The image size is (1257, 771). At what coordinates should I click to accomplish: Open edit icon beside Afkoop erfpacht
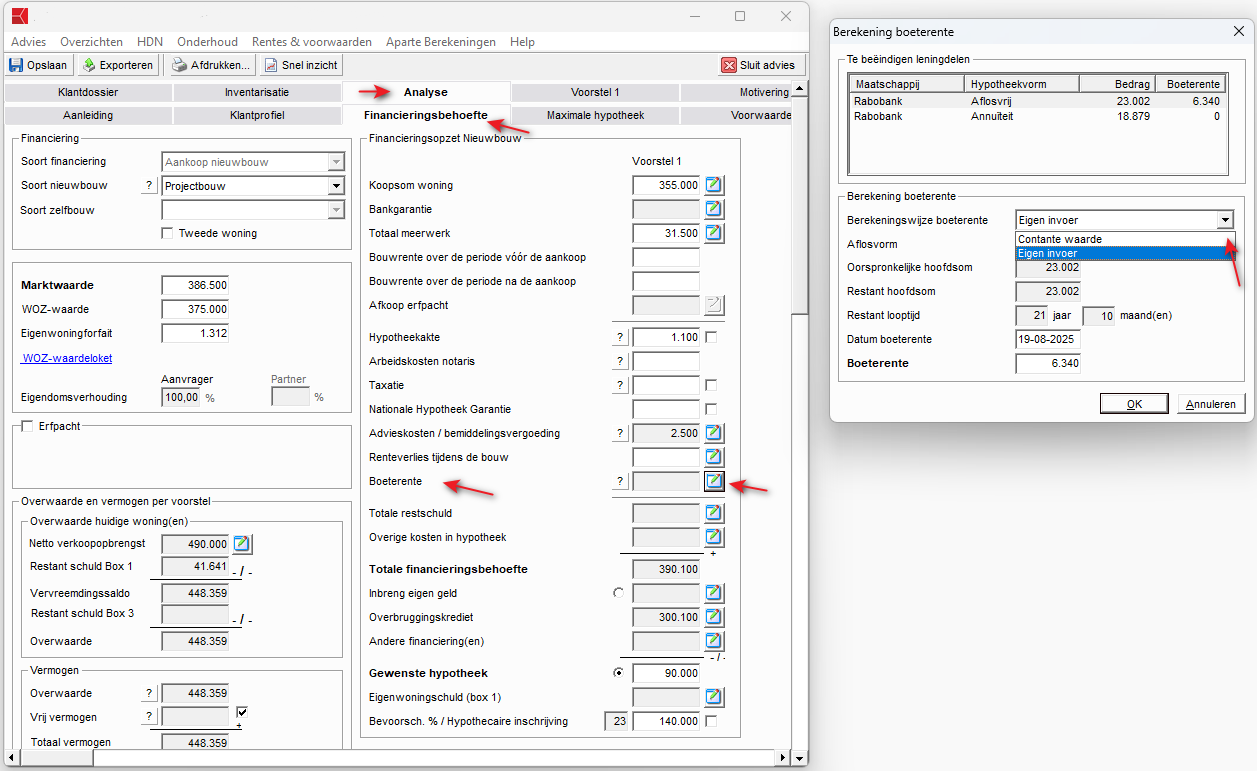coord(714,305)
